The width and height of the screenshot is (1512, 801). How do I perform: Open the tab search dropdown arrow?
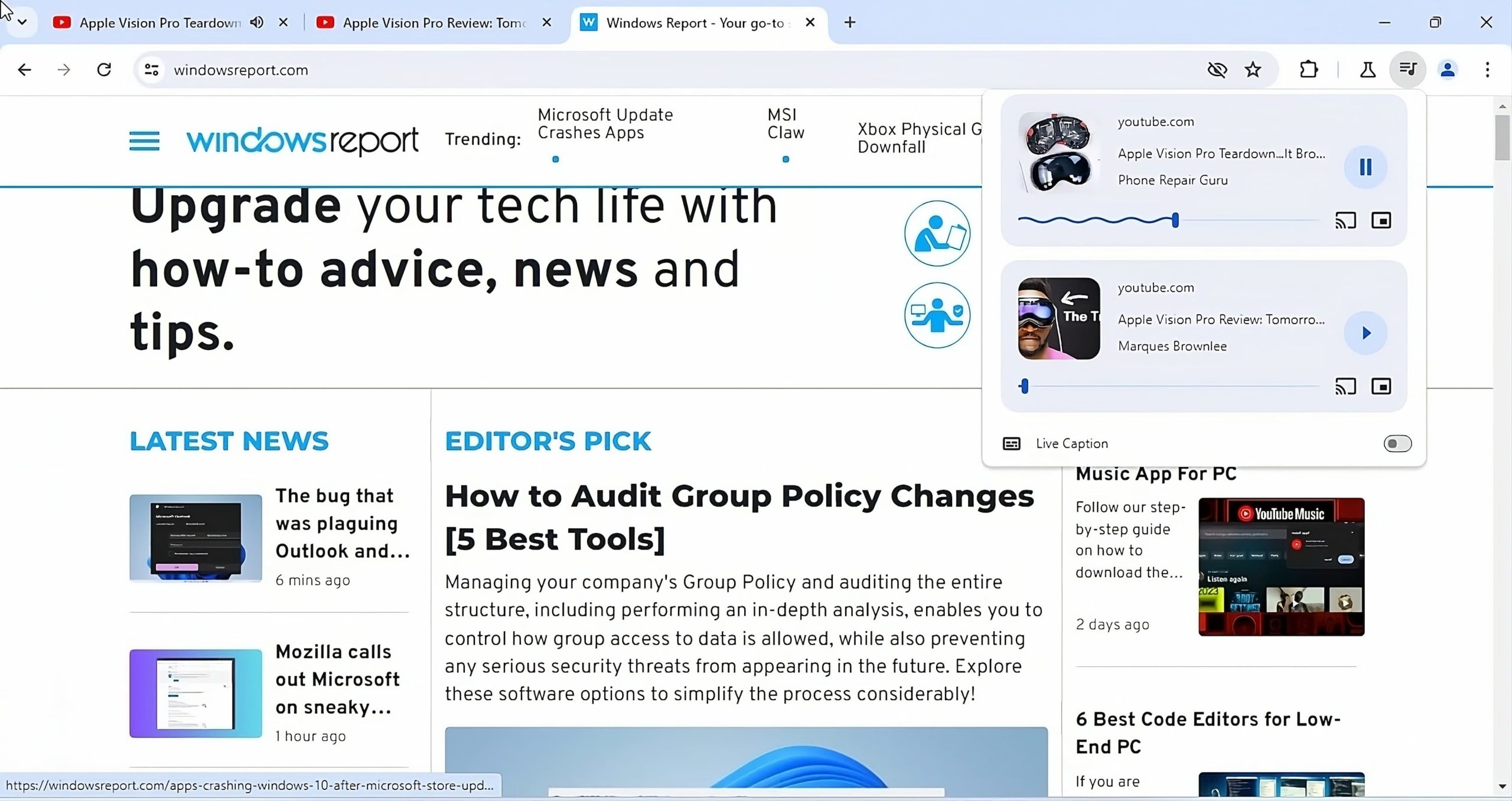click(x=22, y=22)
